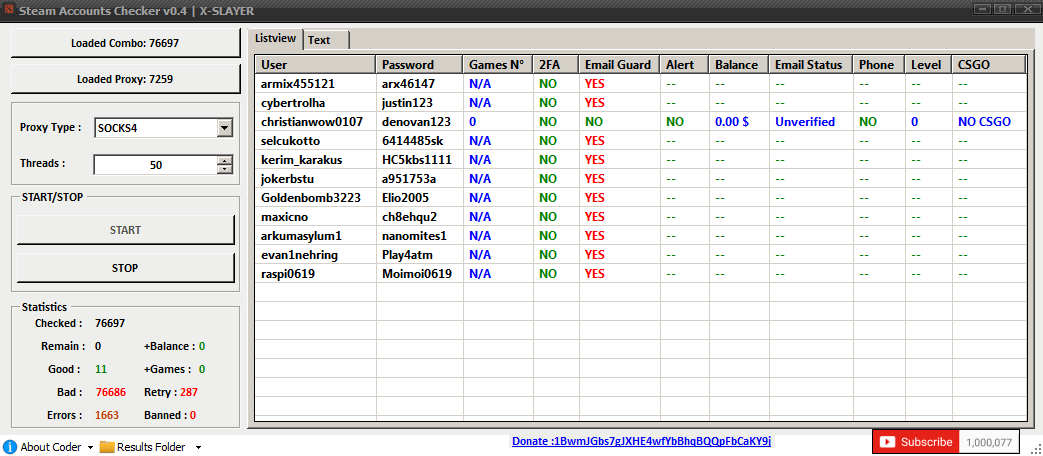
Task: Click the subscriber count 1,000,077
Action: 989,442
